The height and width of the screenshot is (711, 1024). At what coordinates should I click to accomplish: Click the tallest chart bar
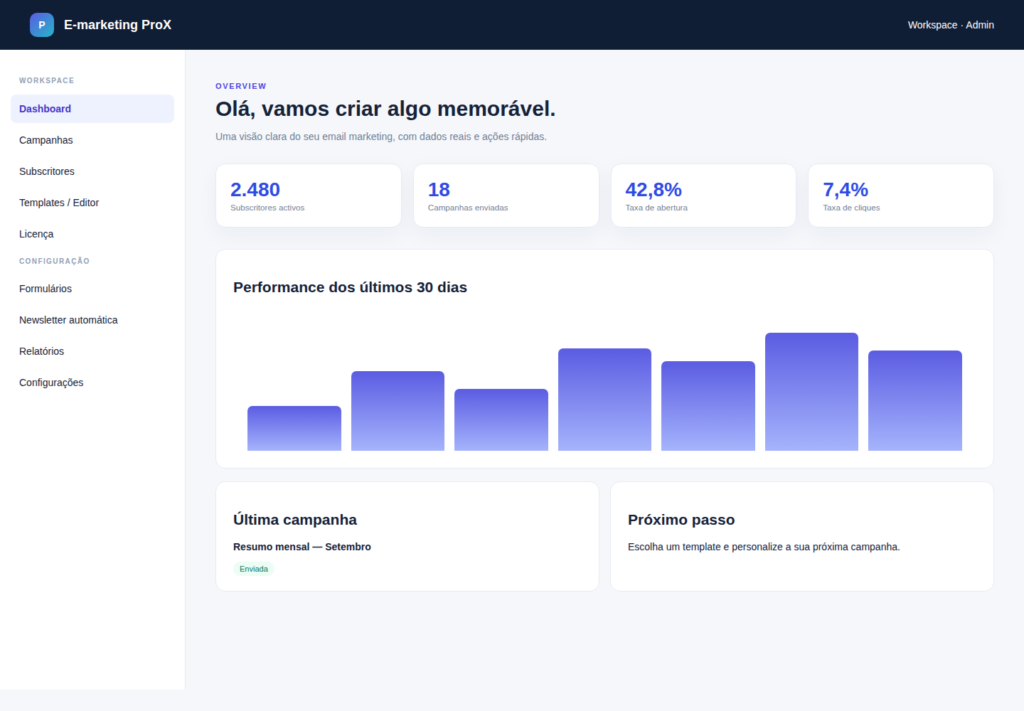click(811, 392)
